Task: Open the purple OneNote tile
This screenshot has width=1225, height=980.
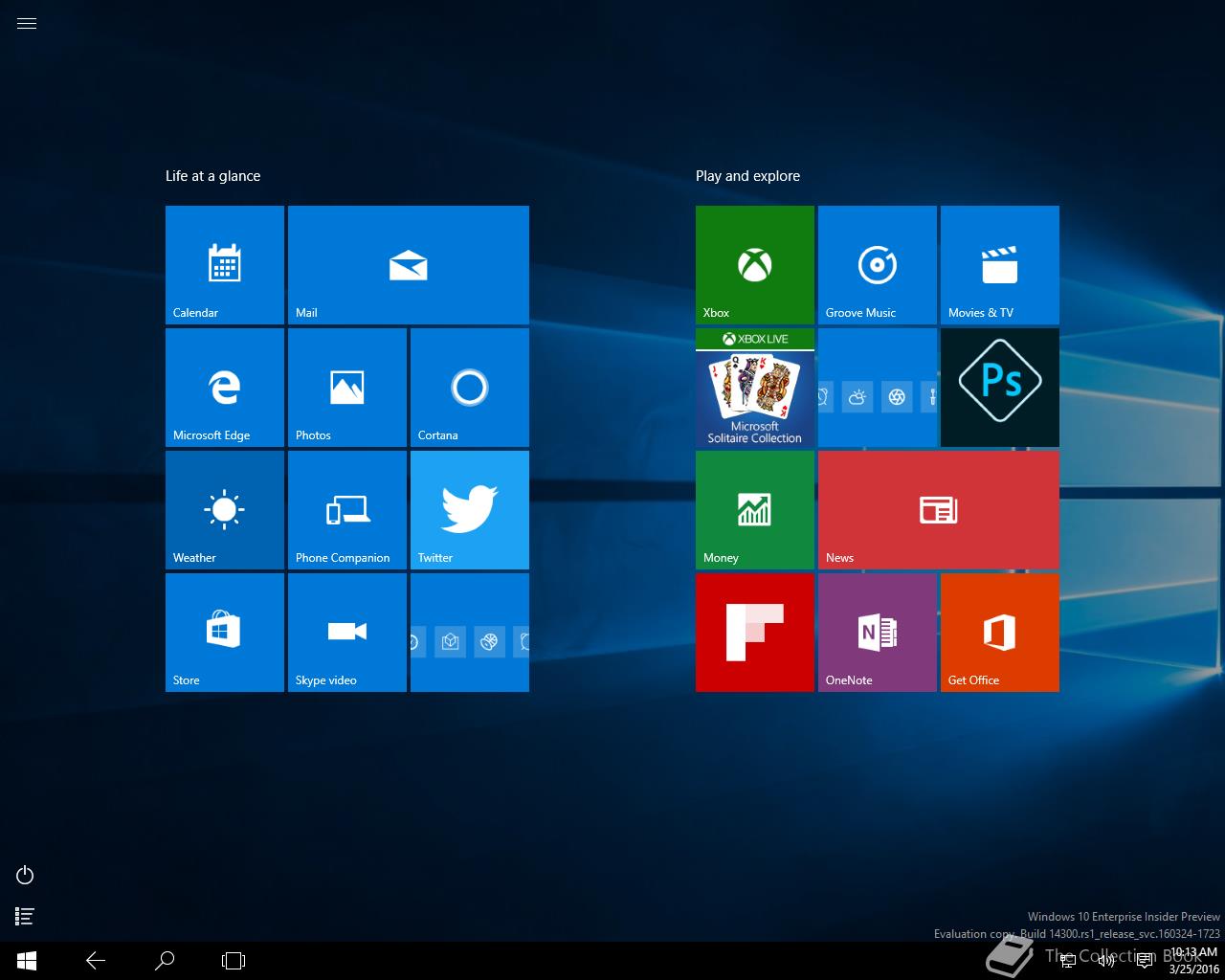Action: coord(878,633)
